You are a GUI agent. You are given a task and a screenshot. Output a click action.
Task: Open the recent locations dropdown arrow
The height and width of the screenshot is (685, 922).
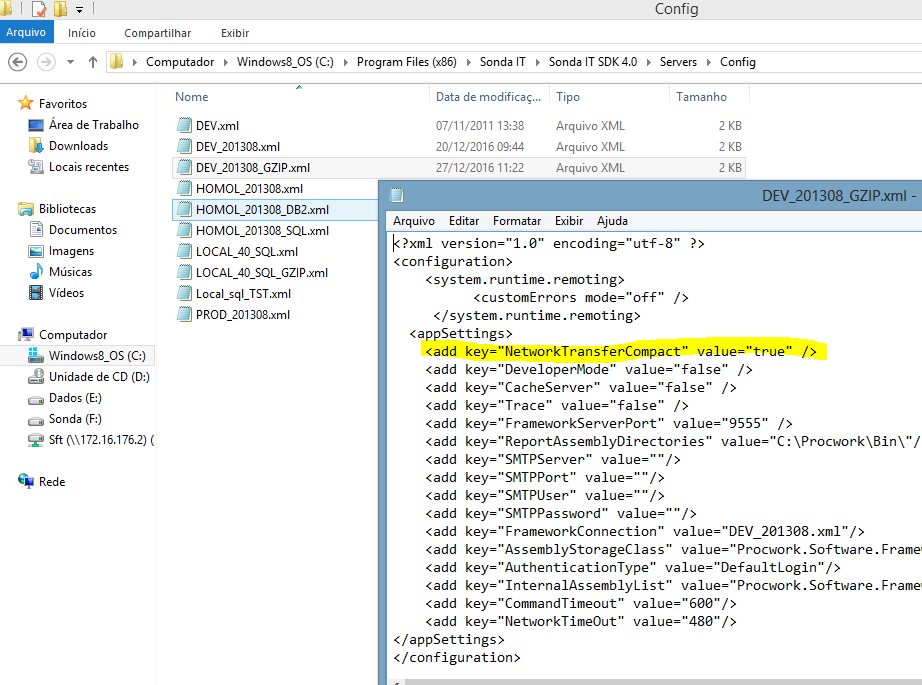[70, 62]
